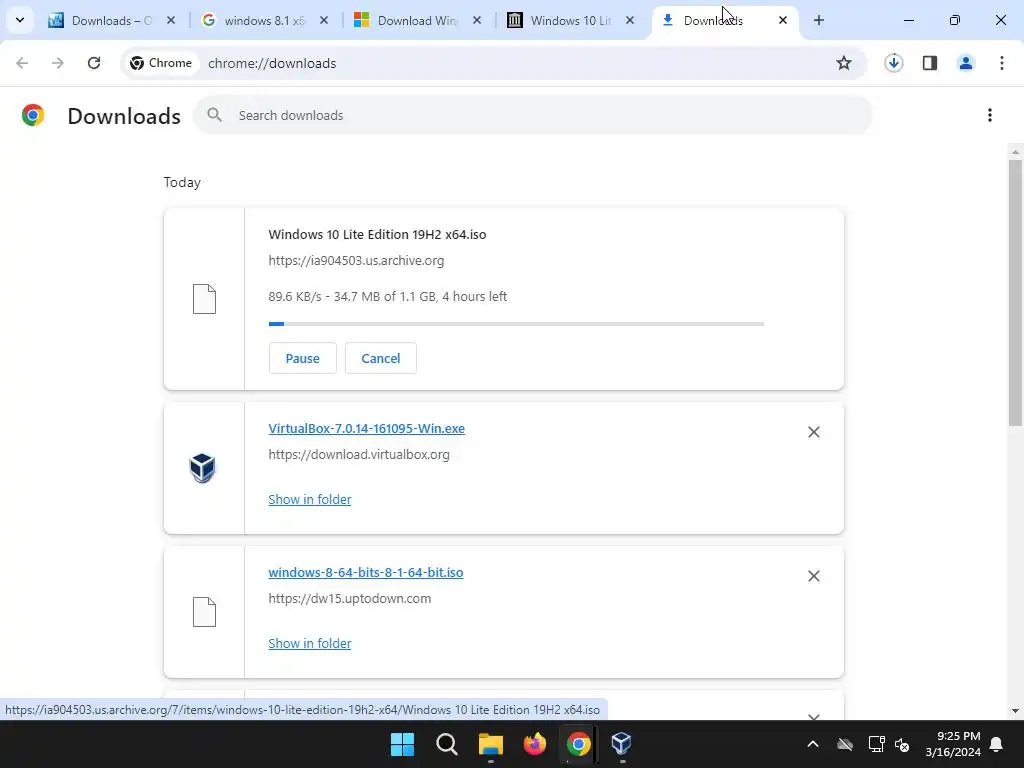
Task: Close the 'windows 8.1 x6' tab
Action: tap(324, 20)
